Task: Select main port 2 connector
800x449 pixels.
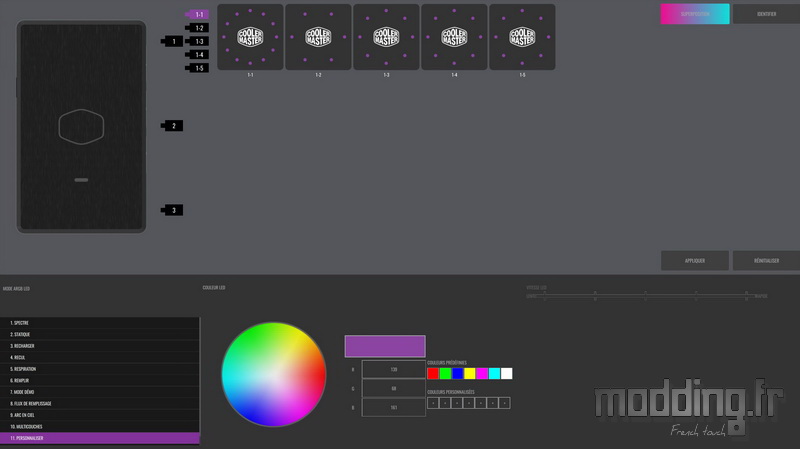Action: (x=172, y=126)
